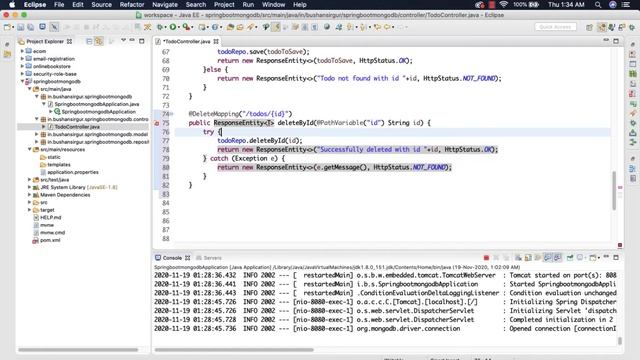The height and width of the screenshot is (360, 640).
Task: Open the Source menu
Action: pyautogui.click(x=102, y=5)
